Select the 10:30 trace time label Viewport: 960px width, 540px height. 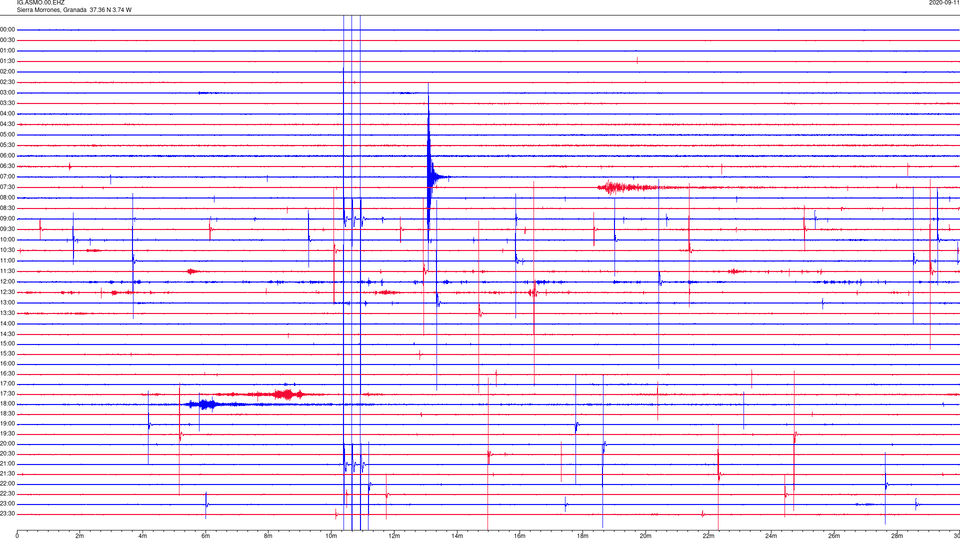pyautogui.click(x=7, y=250)
